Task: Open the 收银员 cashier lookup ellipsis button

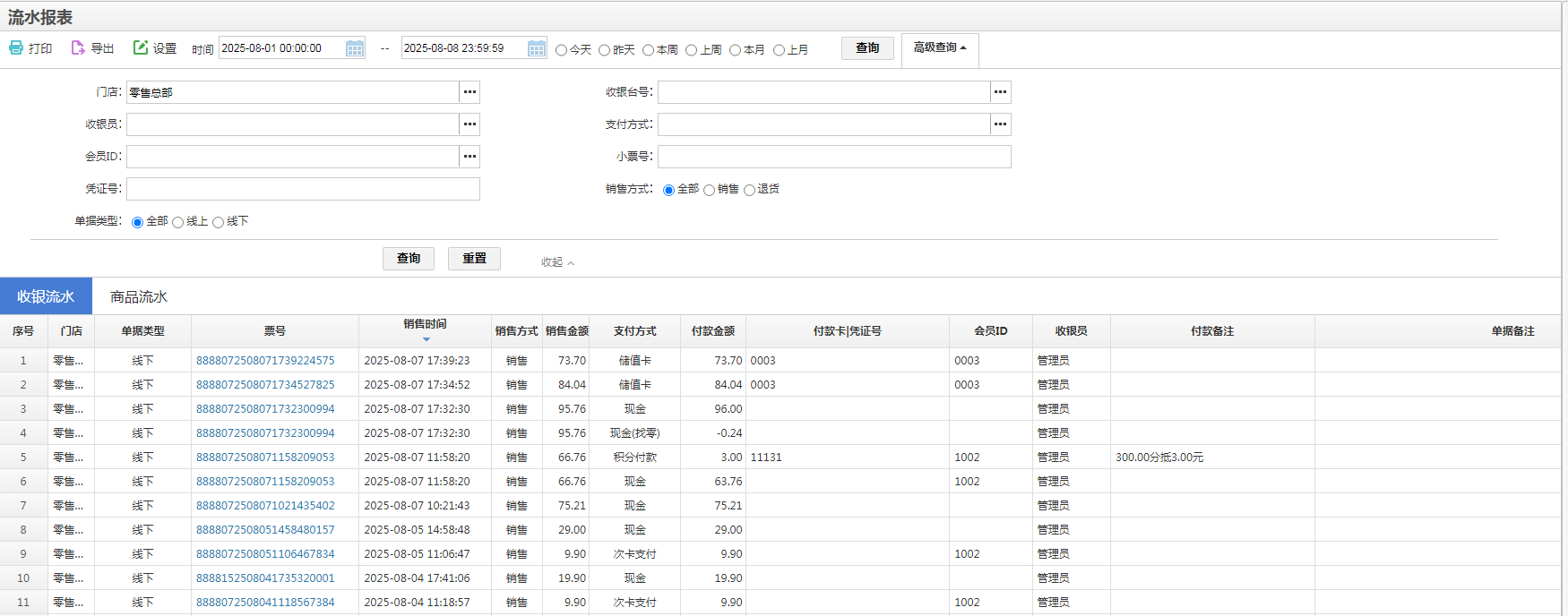Action: 470,124
